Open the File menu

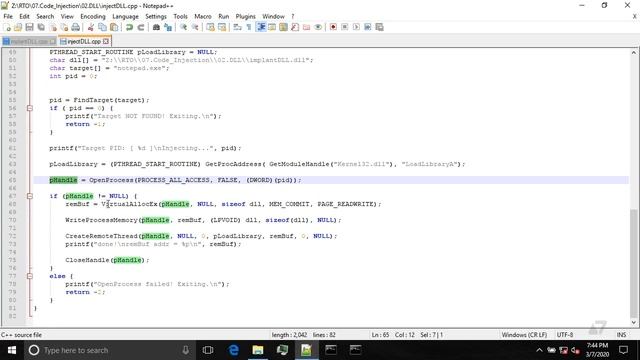(x=8, y=16)
